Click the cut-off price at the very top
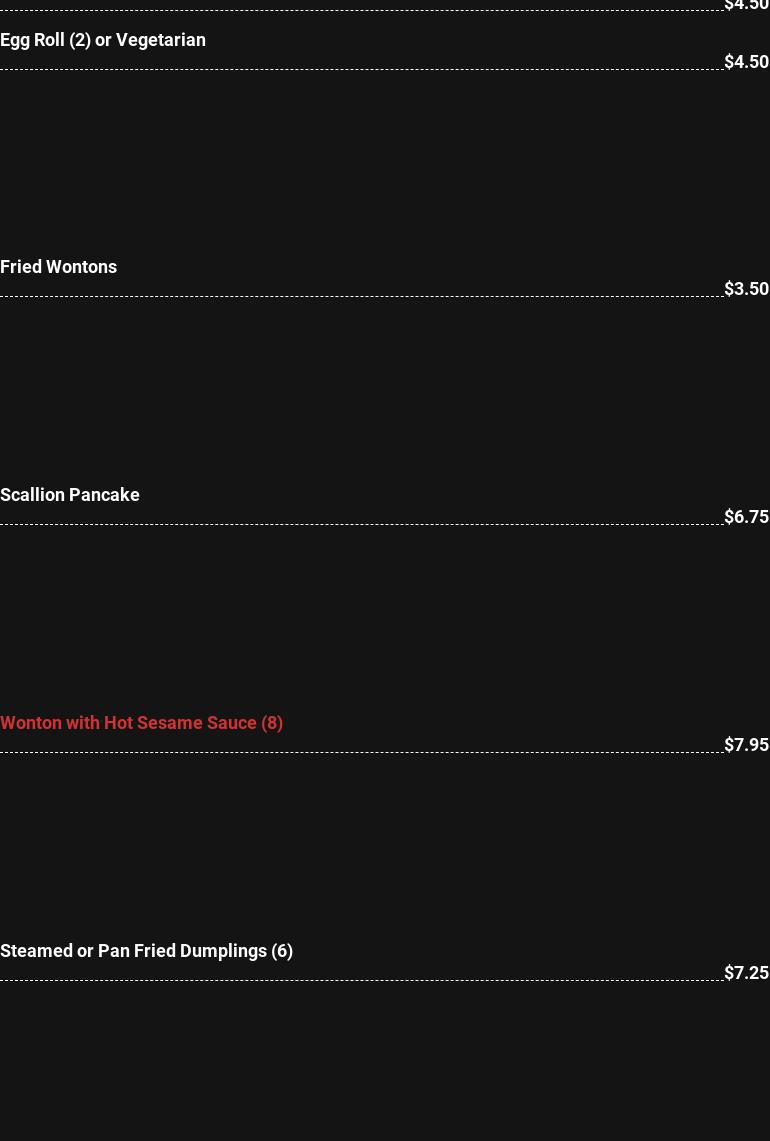This screenshot has height=1141, width=770. point(746,5)
